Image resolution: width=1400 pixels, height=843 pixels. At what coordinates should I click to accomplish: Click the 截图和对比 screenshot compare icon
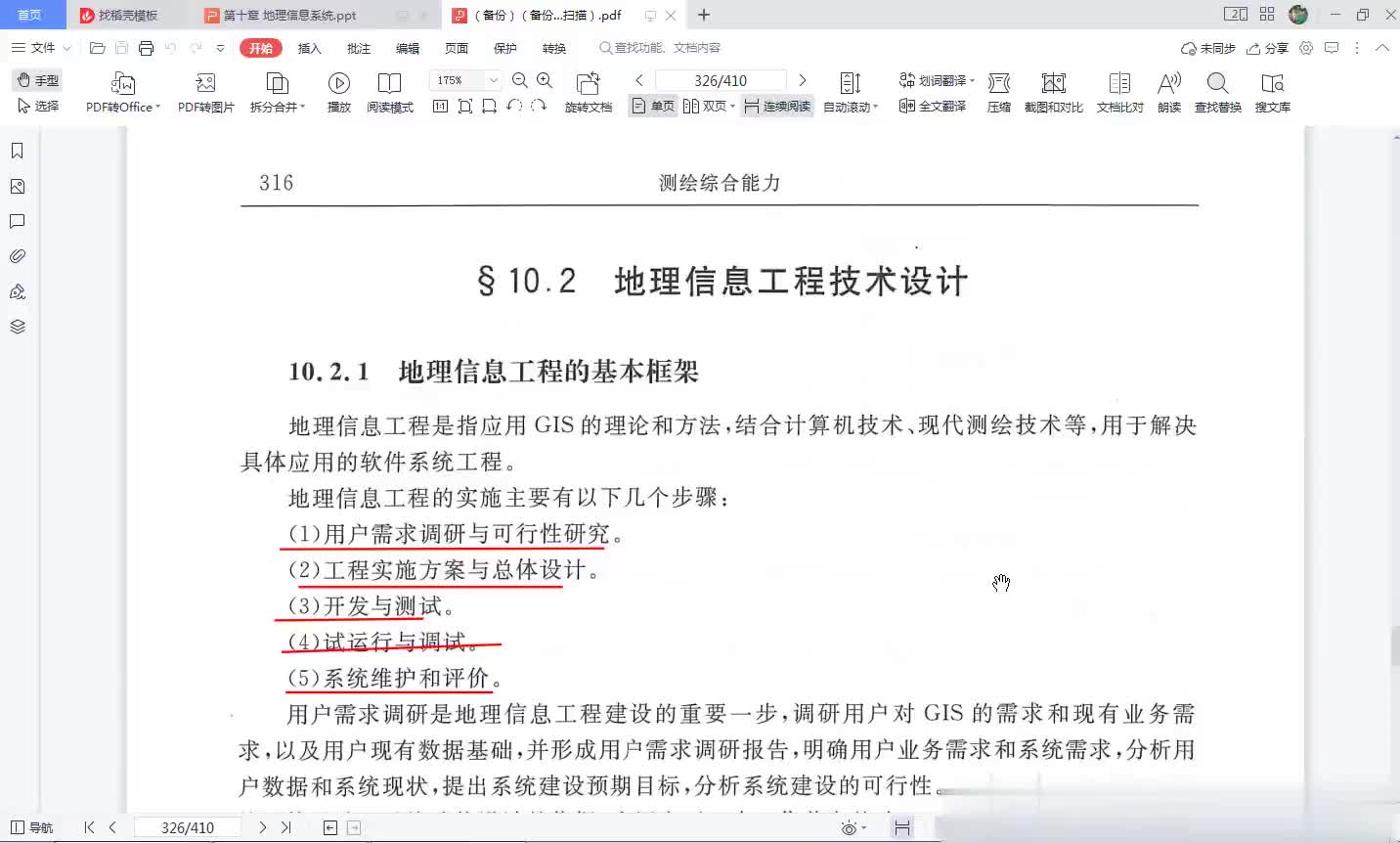(x=1053, y=84)
